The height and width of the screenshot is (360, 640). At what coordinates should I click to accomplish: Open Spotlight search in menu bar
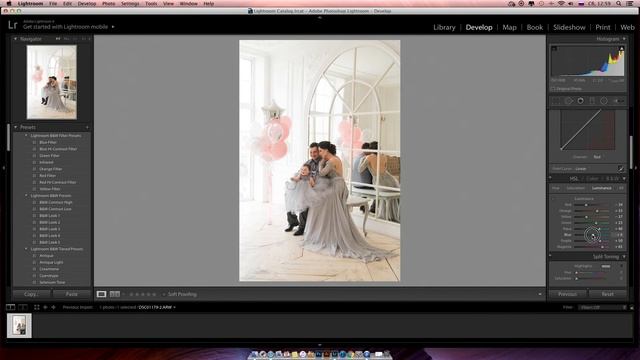coord(619,3)
